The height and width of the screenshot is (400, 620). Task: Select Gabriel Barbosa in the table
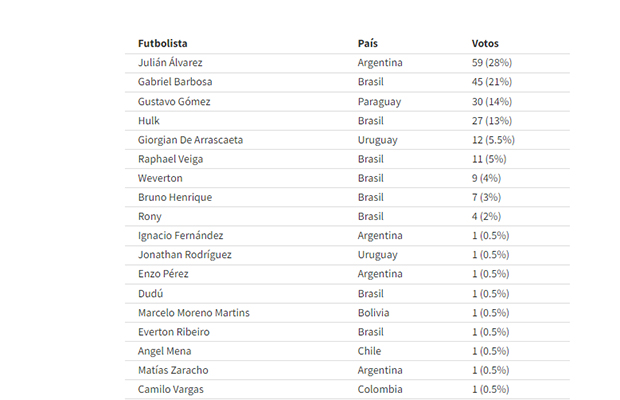[174, 82]
